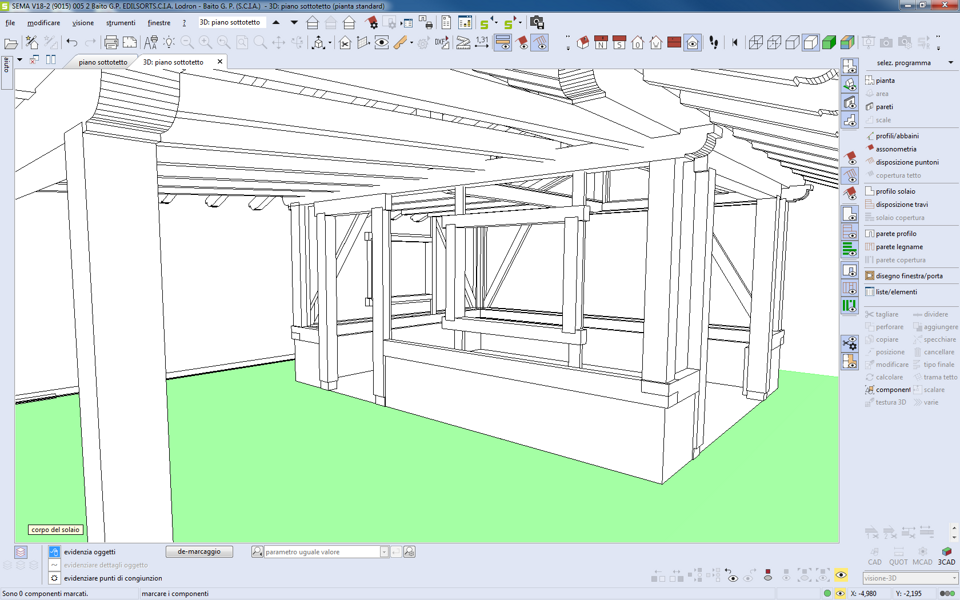This screenshot has width=960, height=600.
Task: Click the open file folder icon
Action: pos(11,43)
